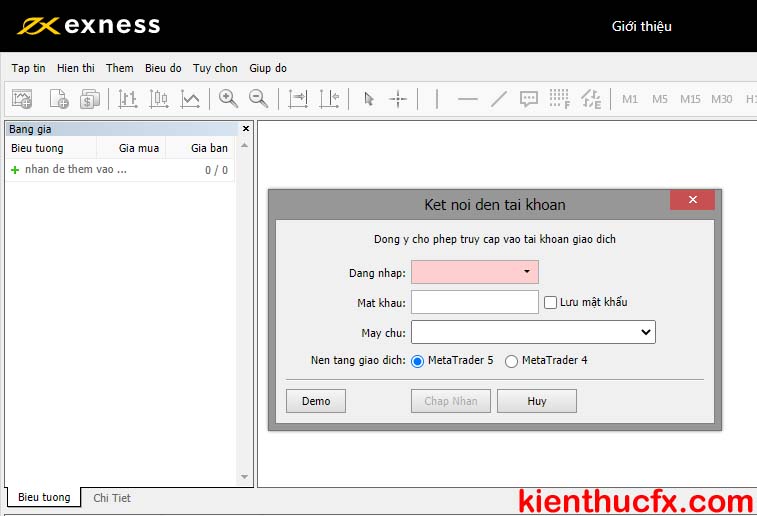
Task: Click the zoom in magnifier icon
Action: coord(228,99)
